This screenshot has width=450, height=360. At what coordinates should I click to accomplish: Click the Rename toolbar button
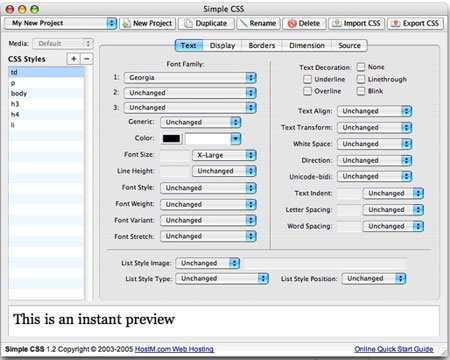258,23
